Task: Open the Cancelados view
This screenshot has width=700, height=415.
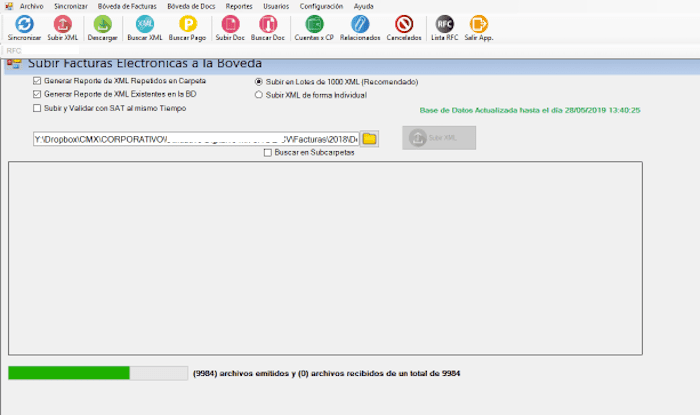Action: point(404,28)
